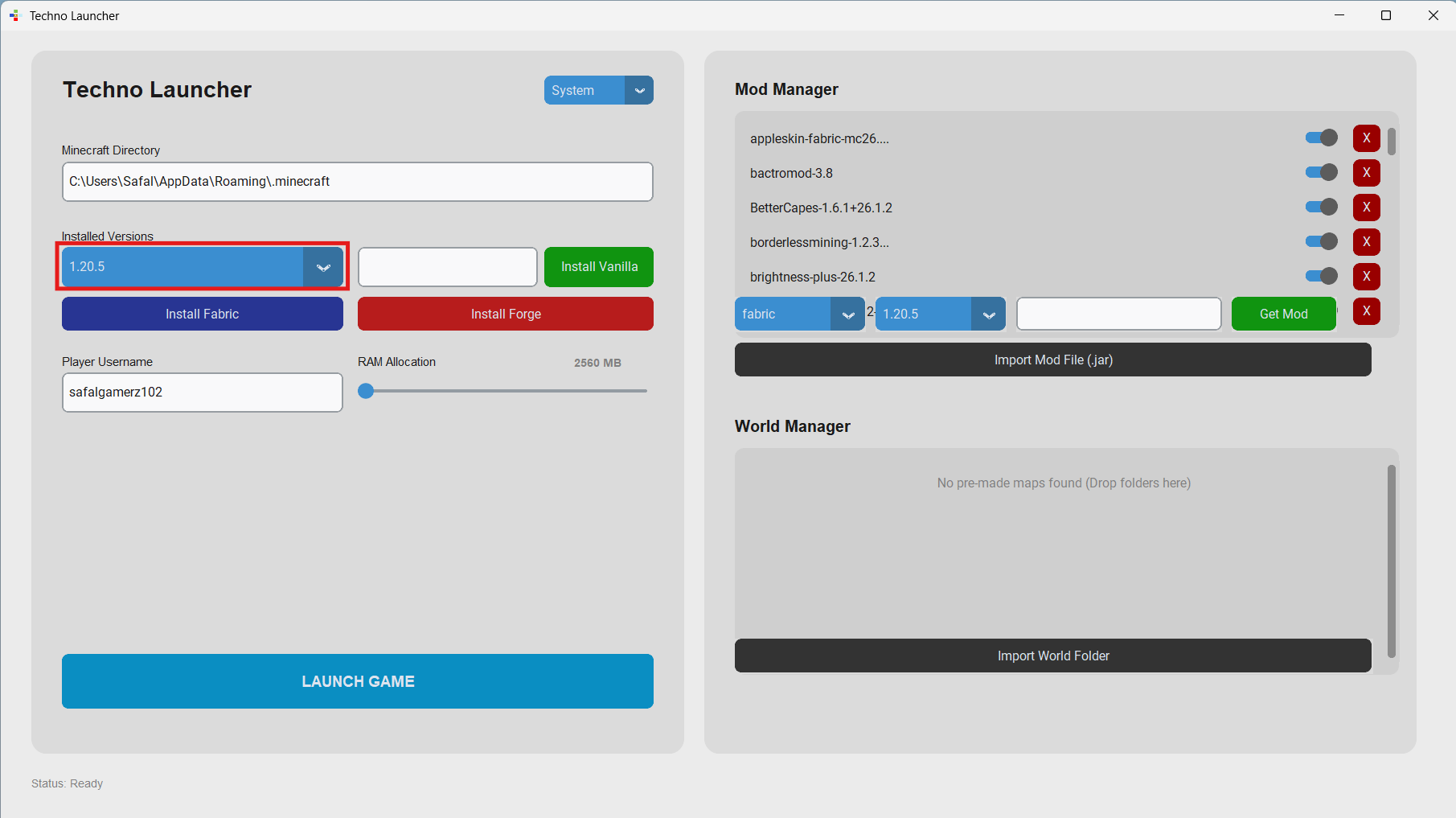Click Import Mod File (.jar)

pos(1053,360)
